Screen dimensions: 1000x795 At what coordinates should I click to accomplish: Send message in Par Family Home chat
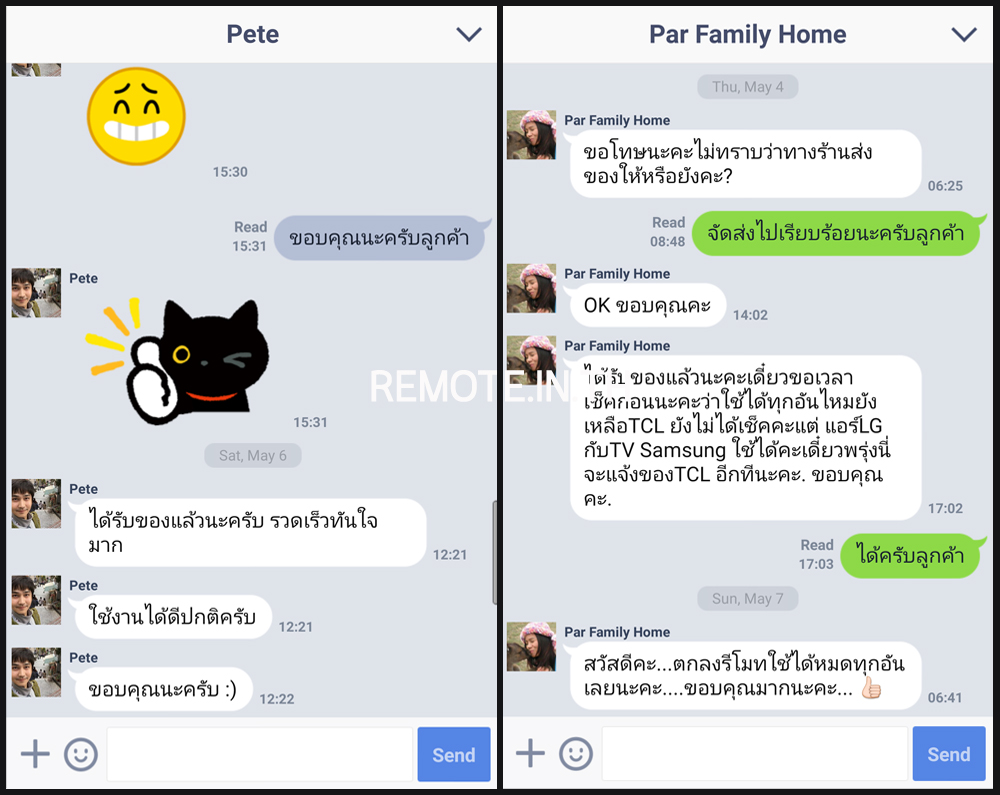click(948, 754)
